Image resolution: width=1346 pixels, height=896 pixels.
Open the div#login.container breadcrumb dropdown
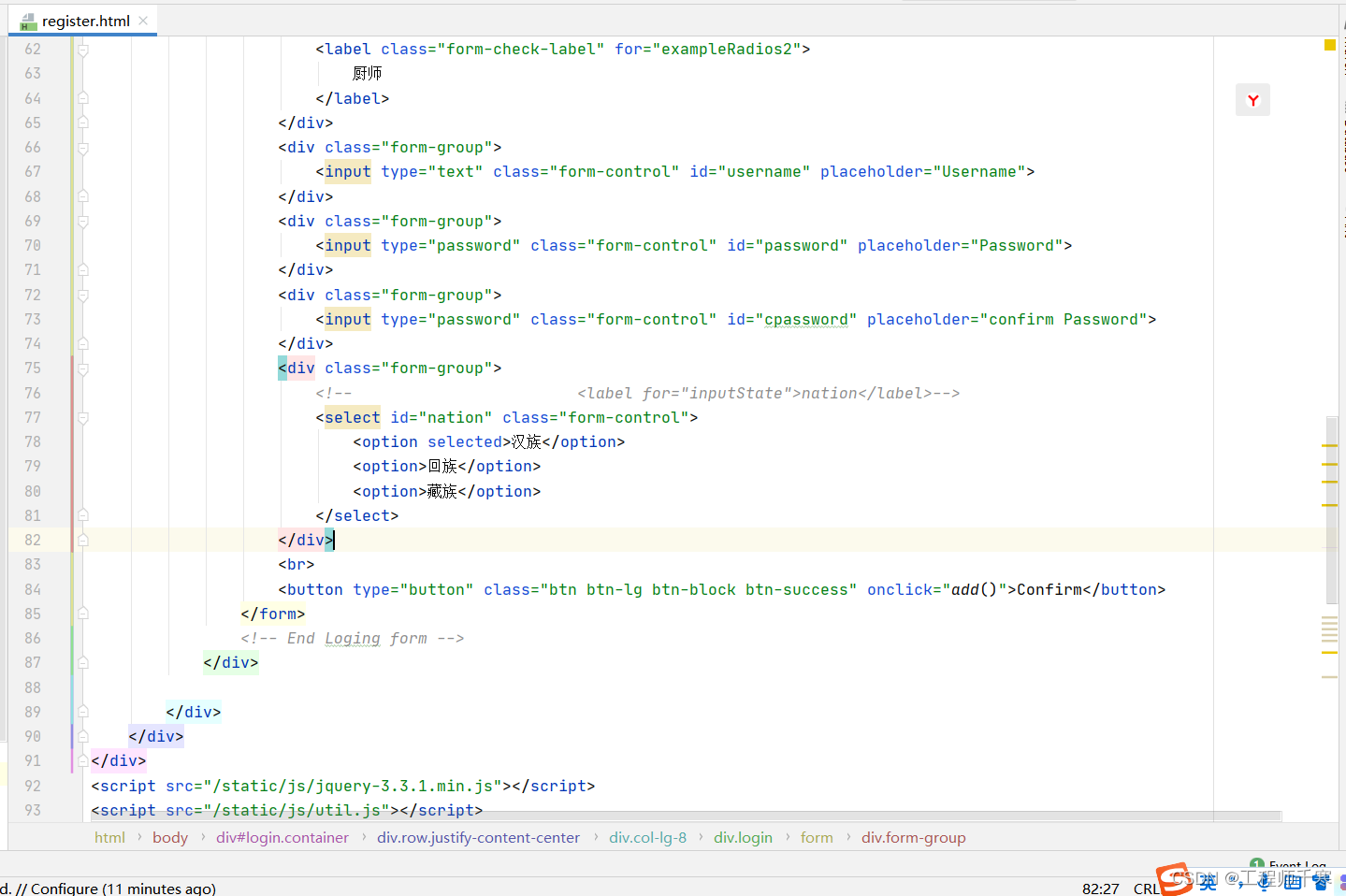[x=282, y=837]
